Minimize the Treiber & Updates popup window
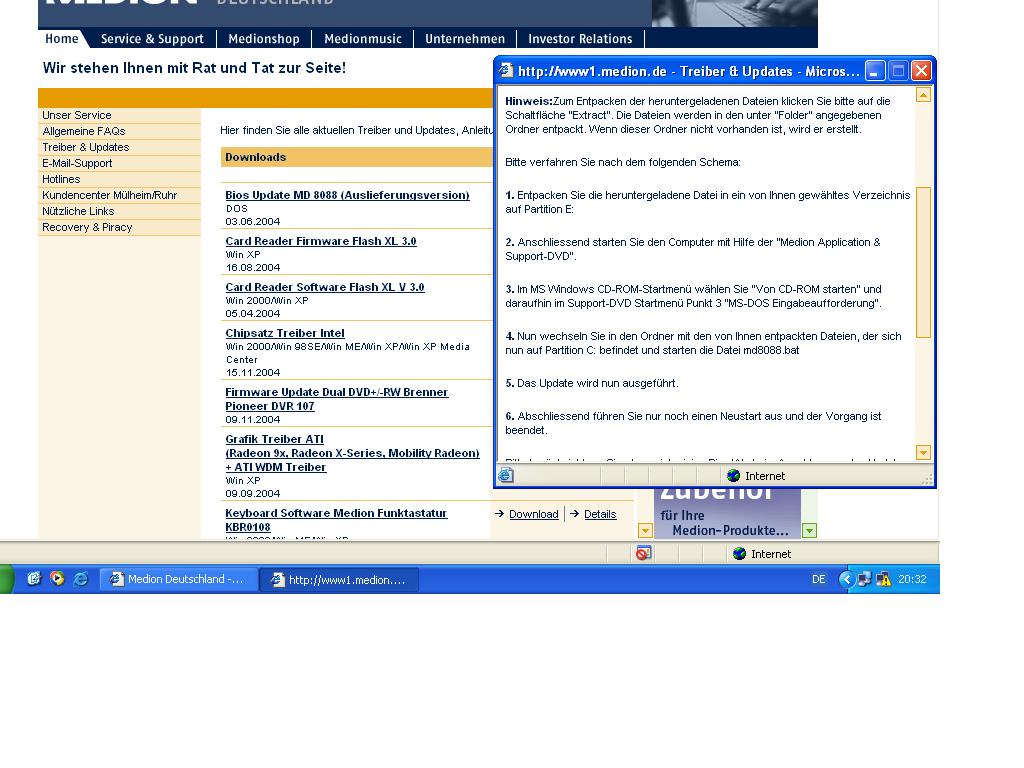The width and height of the screenshot is (1024, 768). point(875,71)
